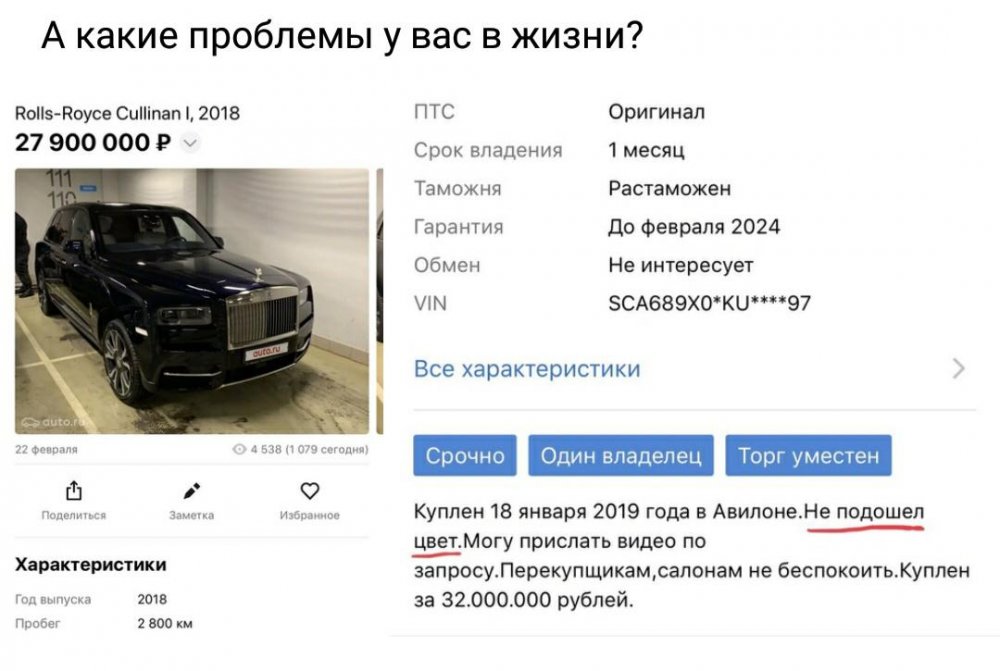Expand price history chevron beside 27 900 000 ₽

pos(191,143)
